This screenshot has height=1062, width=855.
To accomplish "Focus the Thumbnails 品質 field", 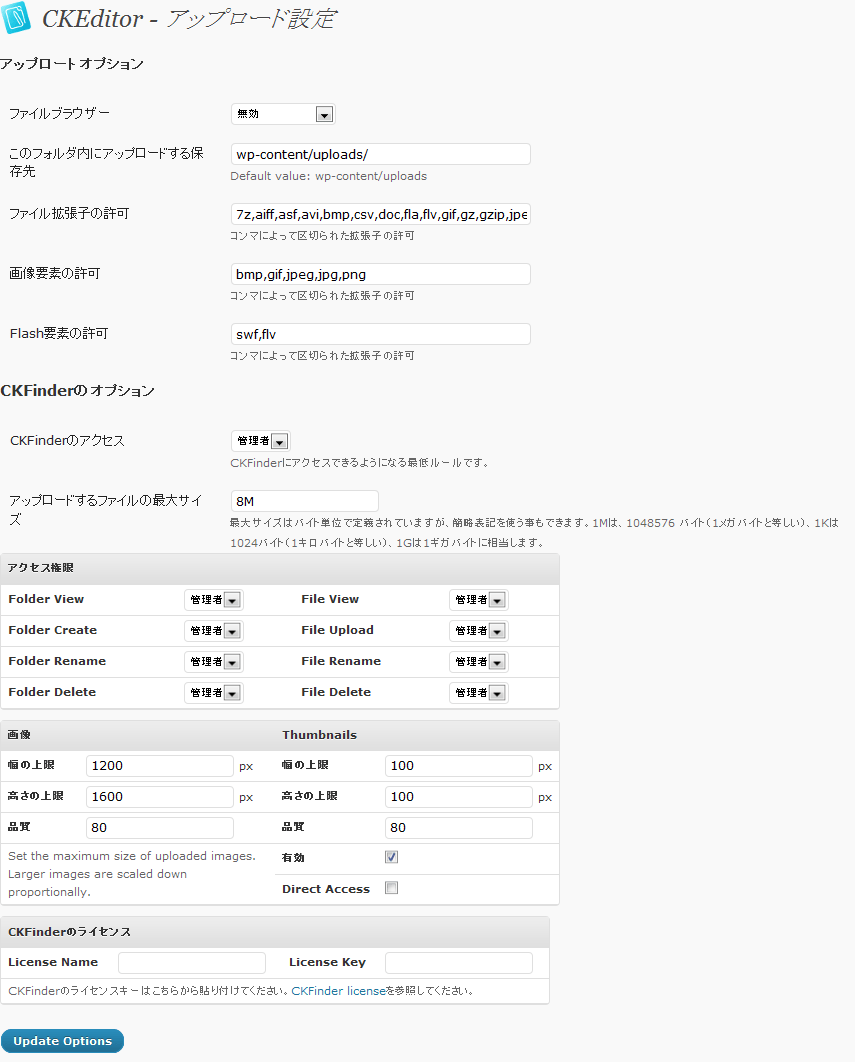I will click(x=459, y=828).
